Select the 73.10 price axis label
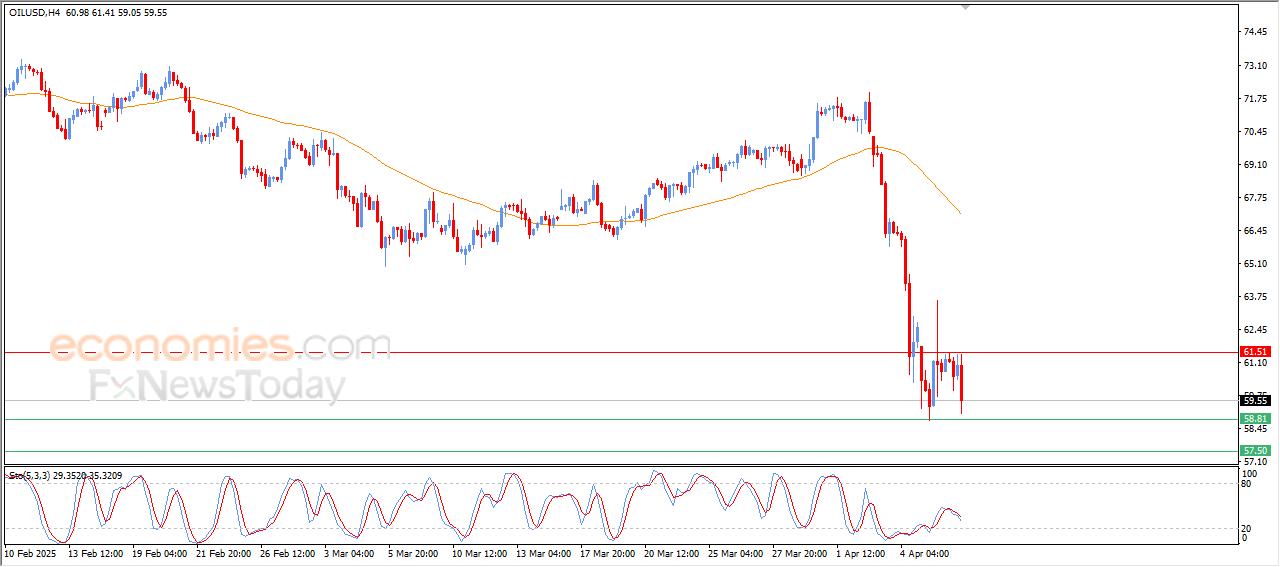Viewport: 1280px width, 567px height. (x=1256, y=66)
